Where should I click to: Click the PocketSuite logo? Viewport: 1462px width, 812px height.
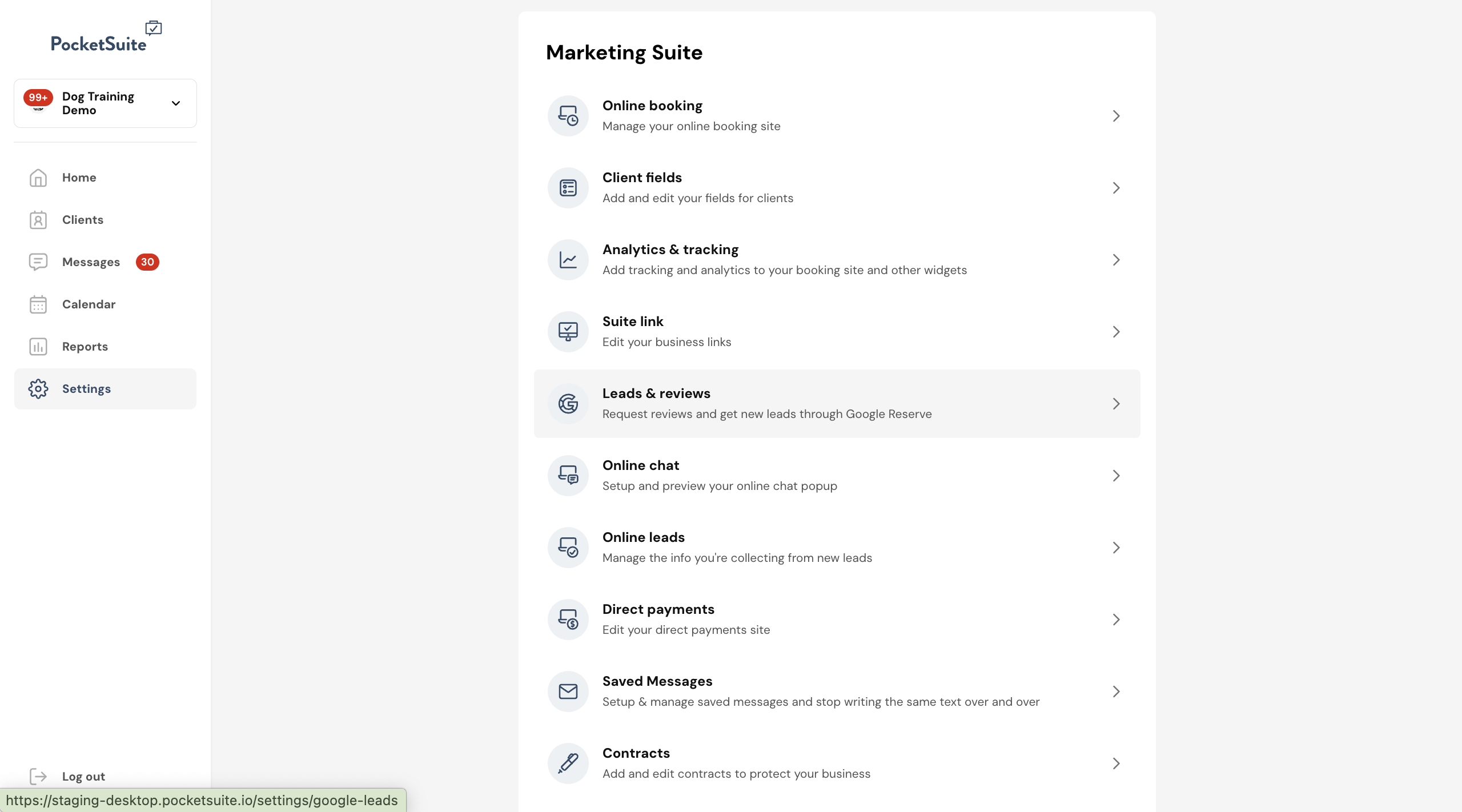tap(106, 37)
